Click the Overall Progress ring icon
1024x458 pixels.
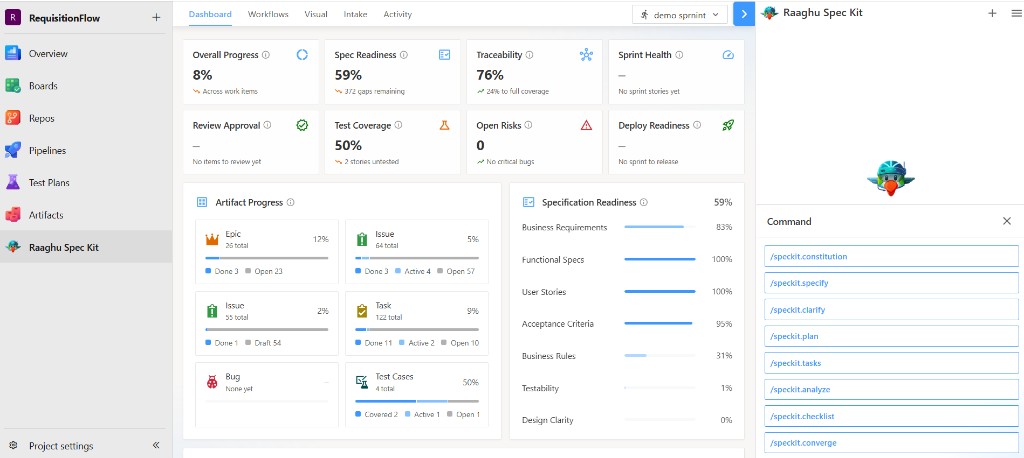[x=302, y=55]
